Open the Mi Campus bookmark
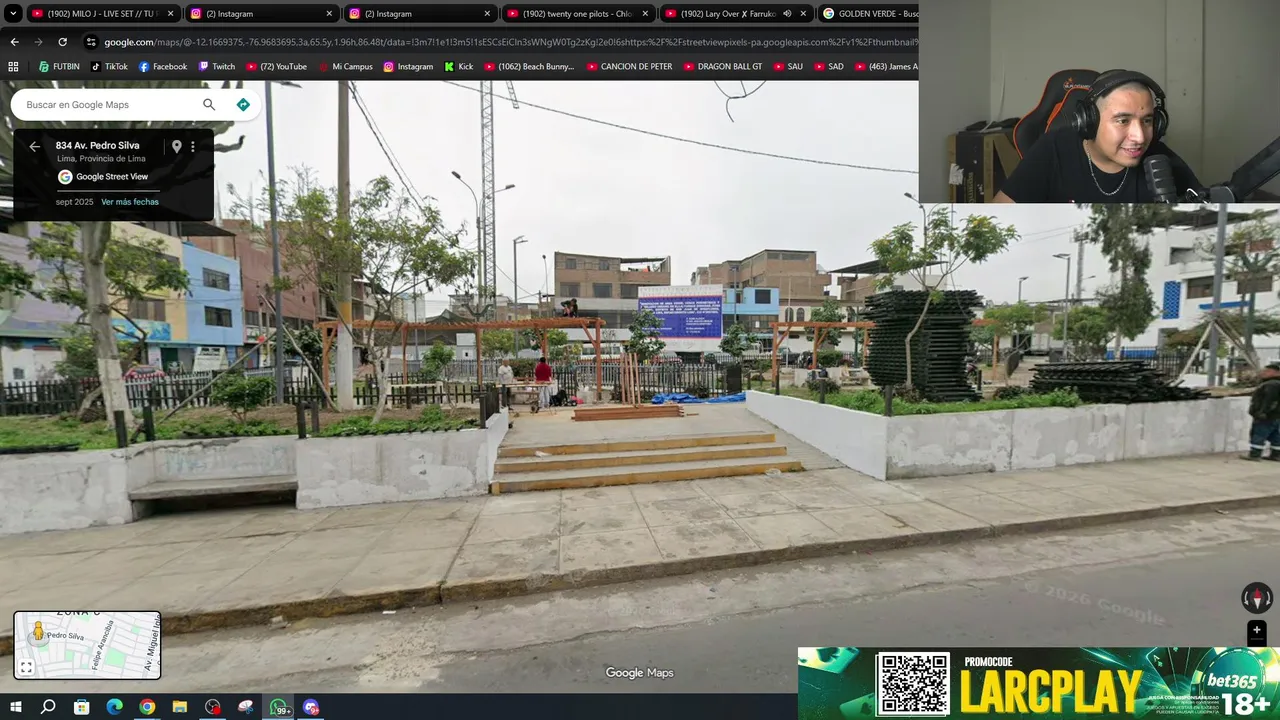1280x720 pixels. (x=345, y=66)
